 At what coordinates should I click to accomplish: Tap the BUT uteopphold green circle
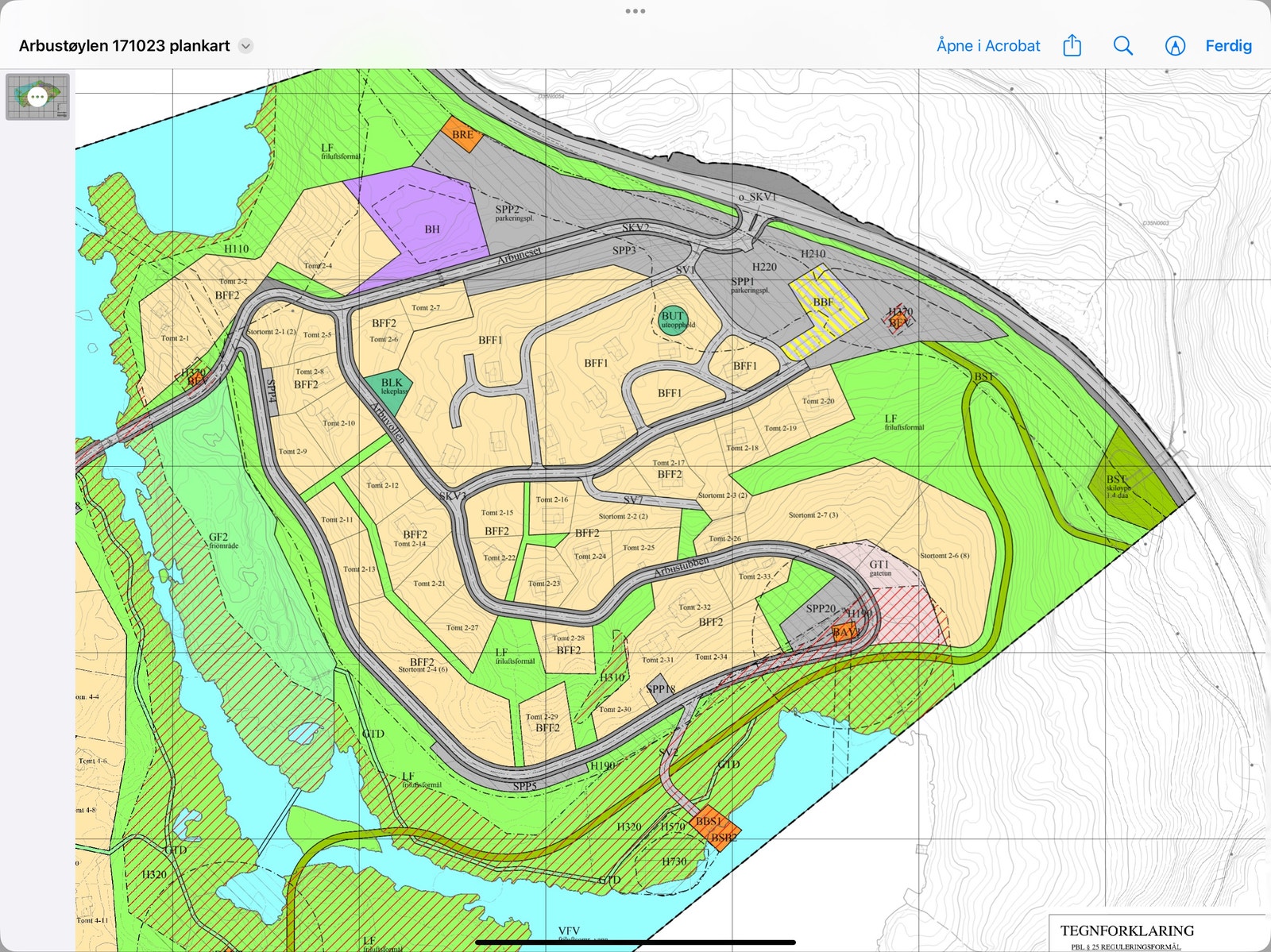tap(673, 319)
